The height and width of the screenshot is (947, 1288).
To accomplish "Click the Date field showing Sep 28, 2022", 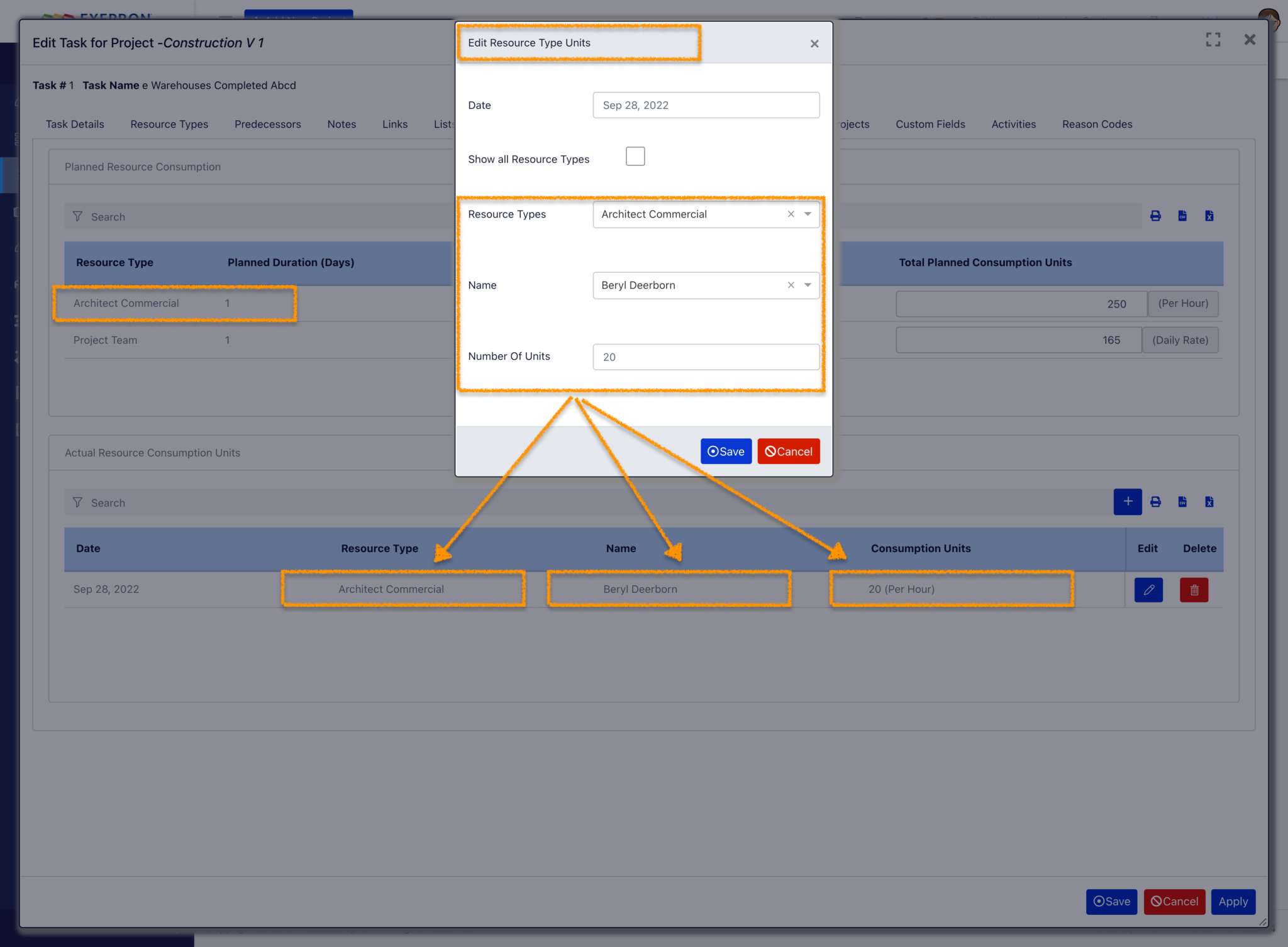I will (706, 105).
